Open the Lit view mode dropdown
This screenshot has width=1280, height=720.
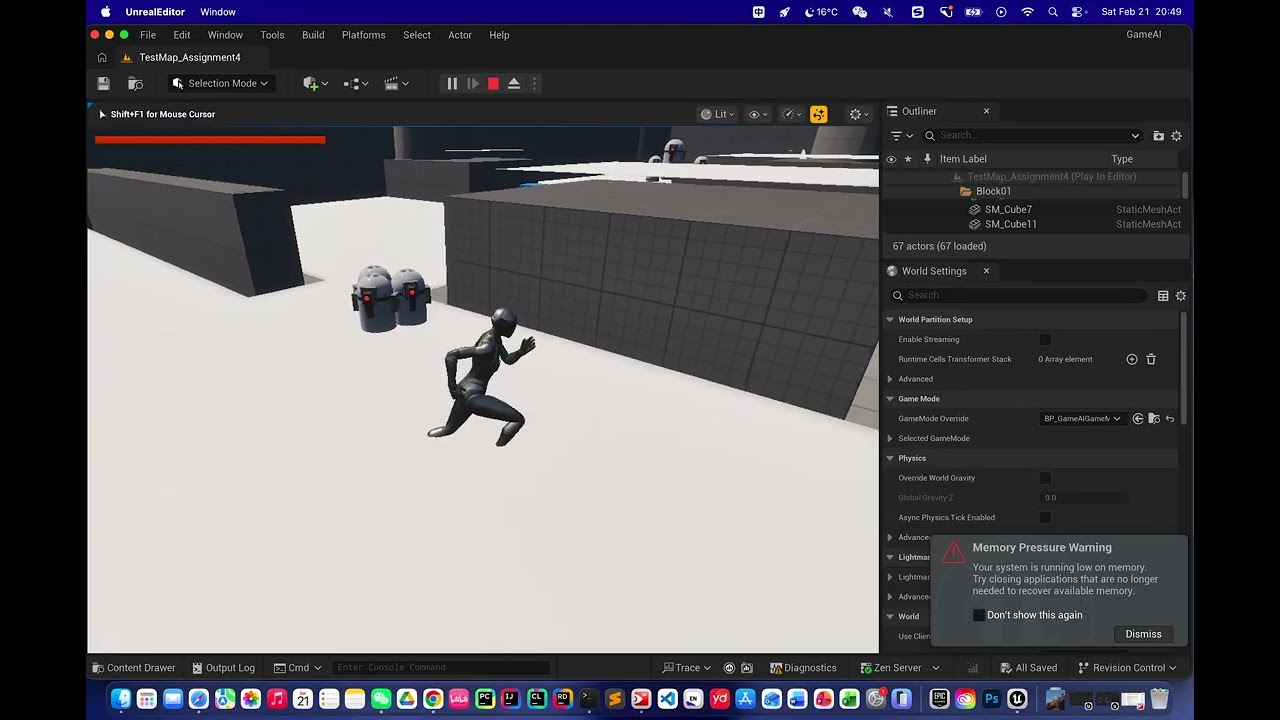(x=717, y=114)
